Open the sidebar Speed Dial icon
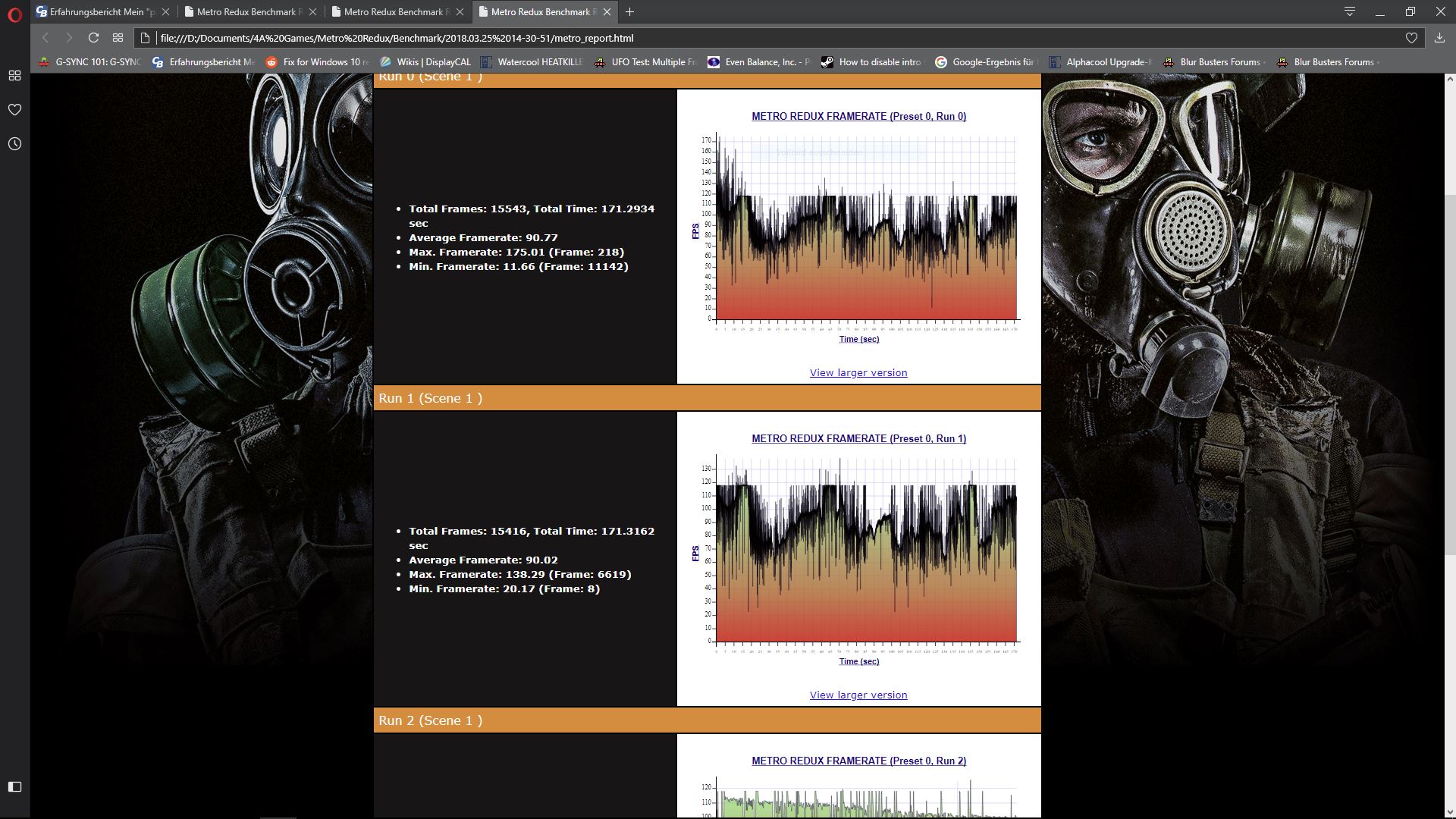The height and width of the screenshot is (819, 1456). pos(14,76)
